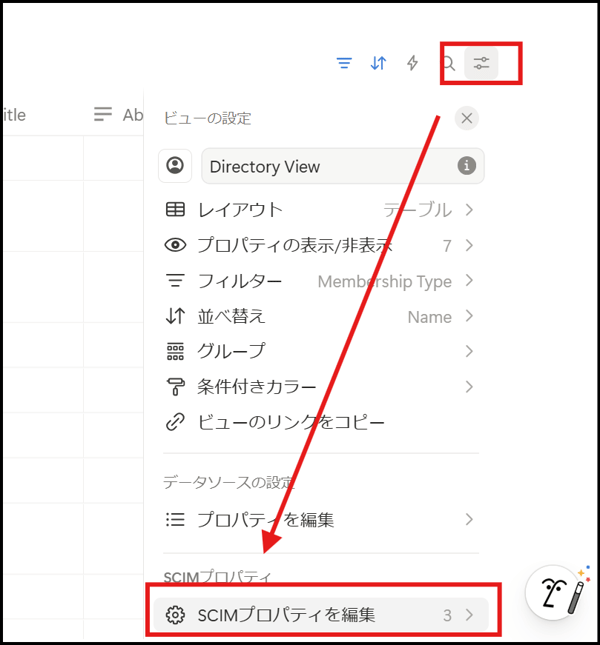Open automations lightning bolt icon
Viewport: 600px width, 645px height.
pyautogui.click(x=412, y=63)
